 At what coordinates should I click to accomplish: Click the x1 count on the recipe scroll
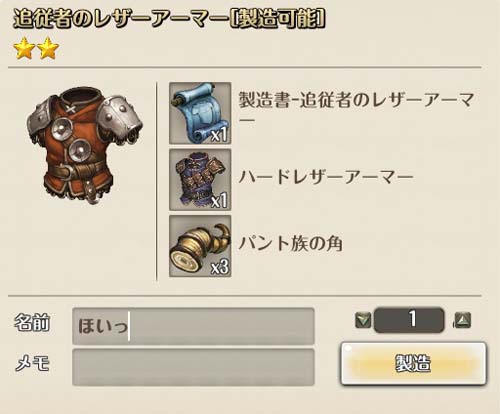pos(220,134)
